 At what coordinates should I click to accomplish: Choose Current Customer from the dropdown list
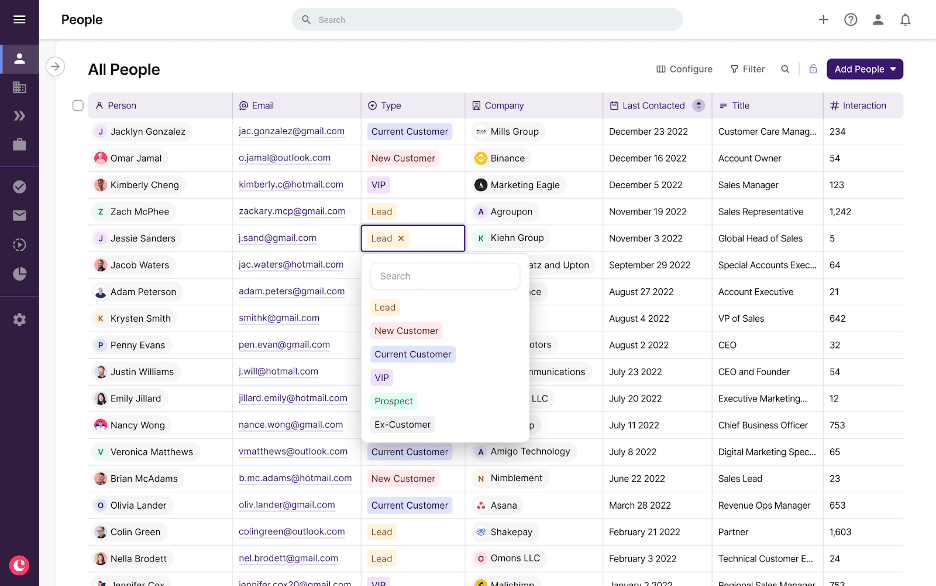(413, 354)
